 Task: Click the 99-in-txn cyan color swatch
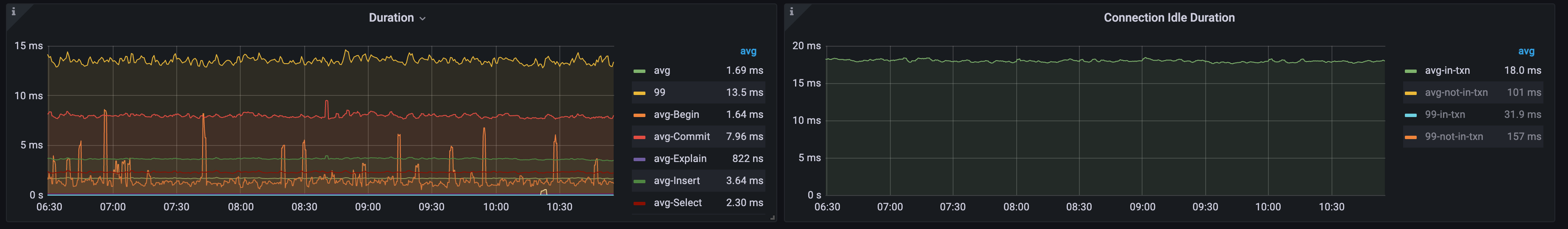(1410, 115)
